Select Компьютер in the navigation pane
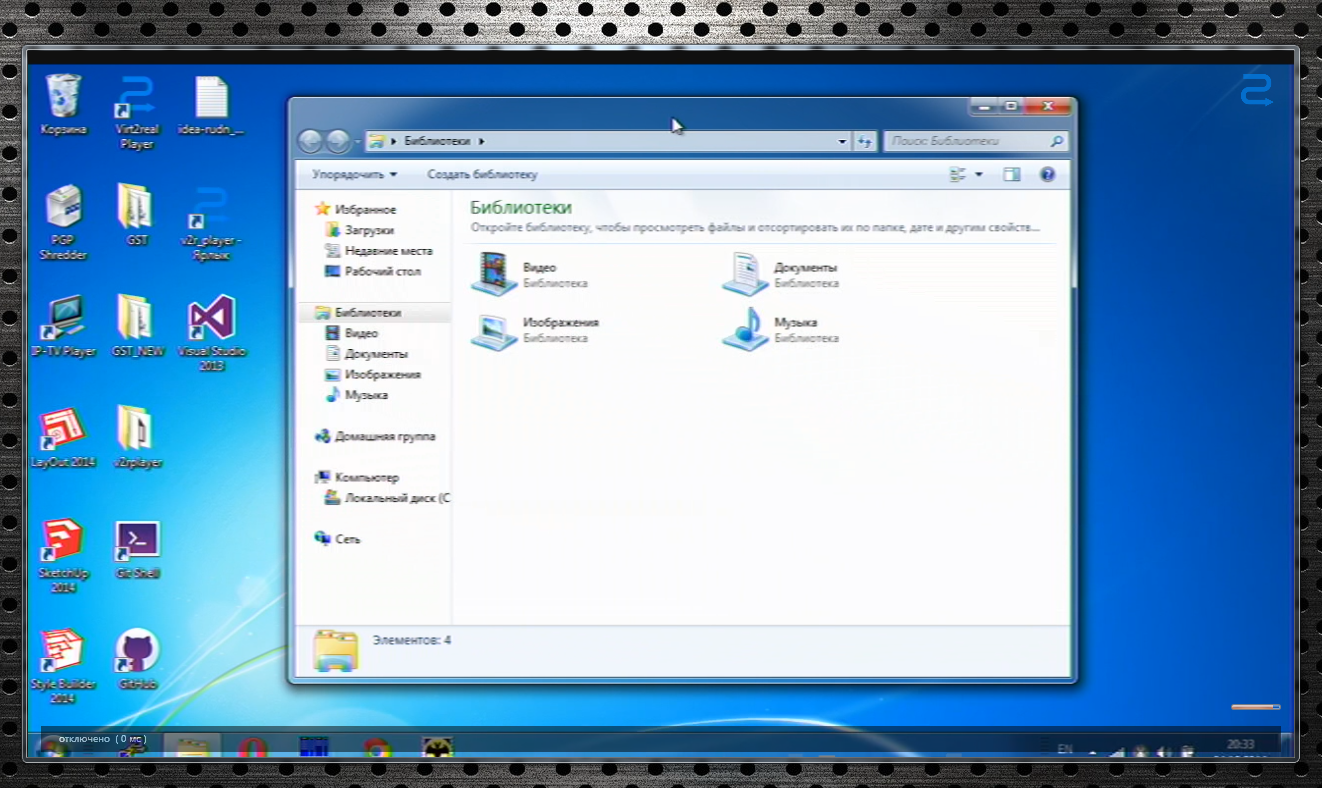 [356, 477]
